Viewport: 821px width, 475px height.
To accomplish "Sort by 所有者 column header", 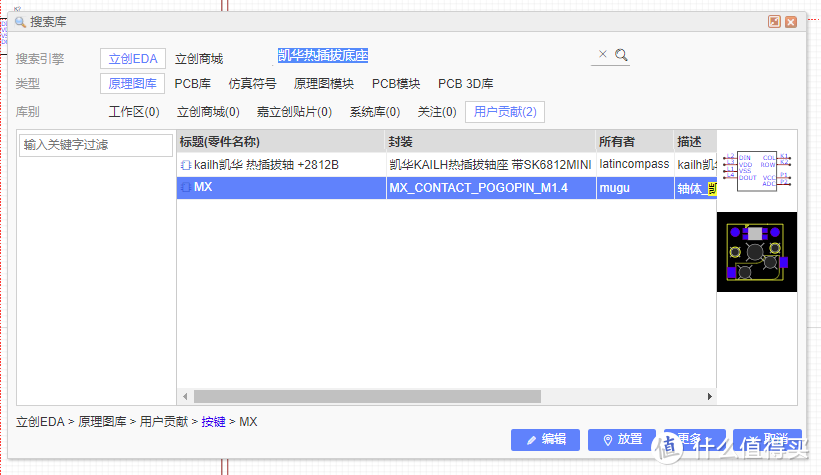I will [x=635, y=142].
